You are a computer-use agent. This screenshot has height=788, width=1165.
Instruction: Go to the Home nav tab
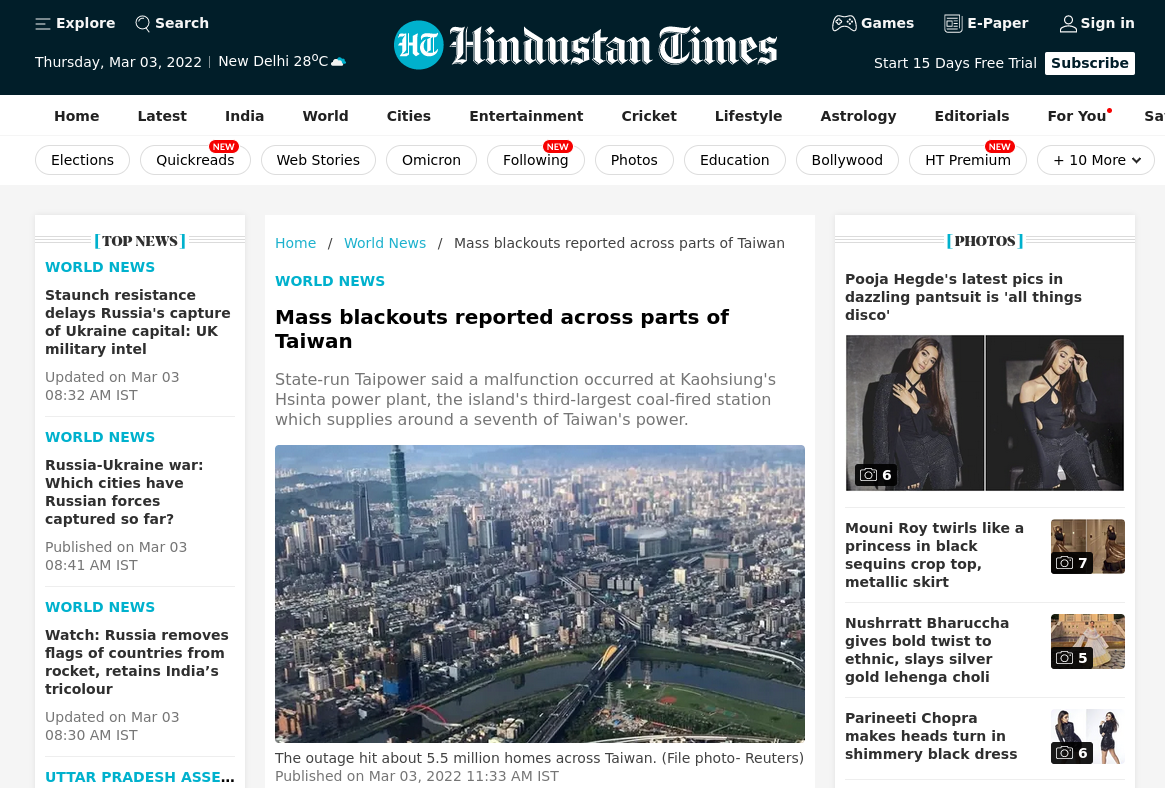(x=77, y=116)
